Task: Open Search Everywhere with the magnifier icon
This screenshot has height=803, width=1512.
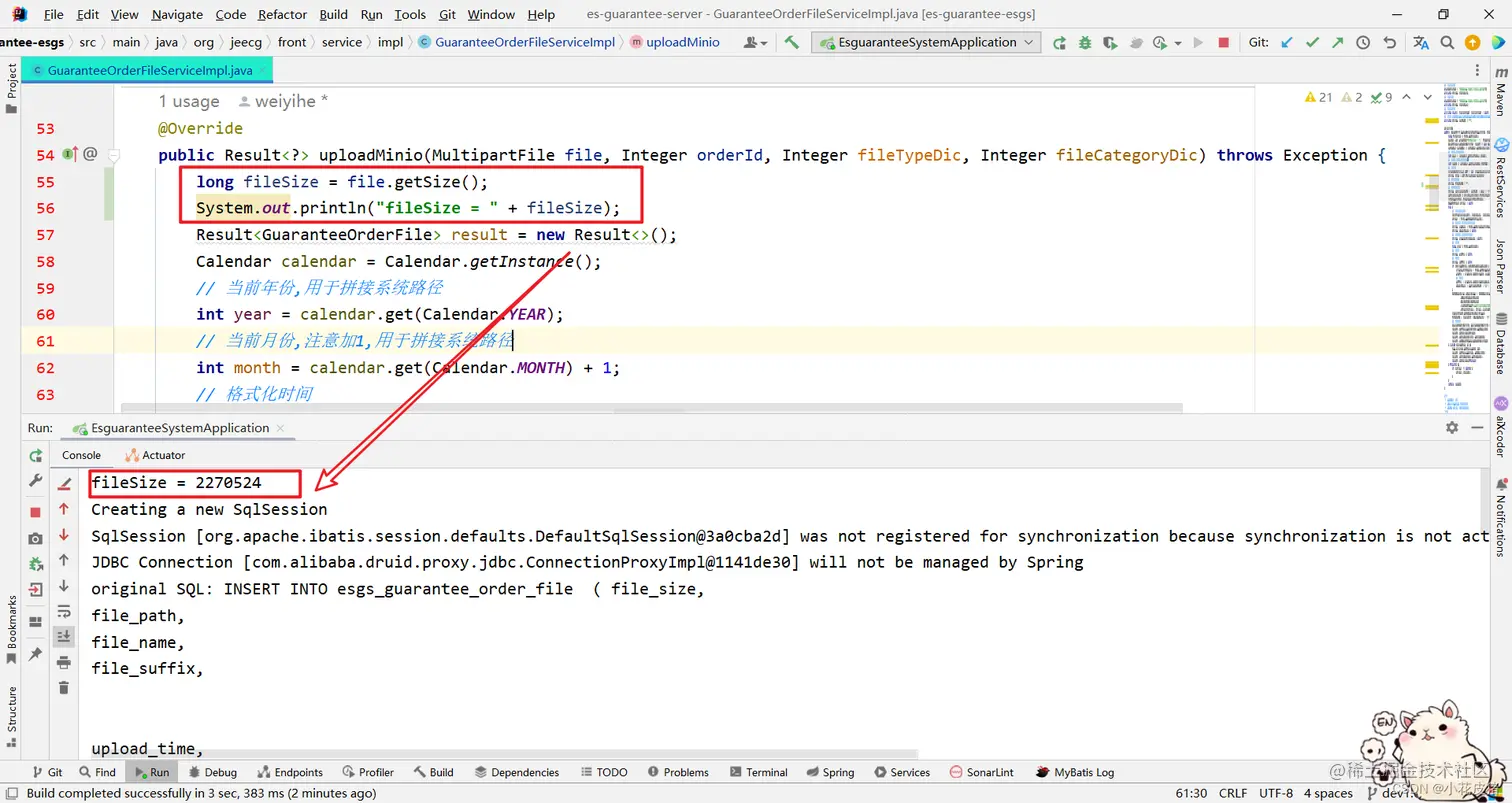Action: pos(1447,42)
